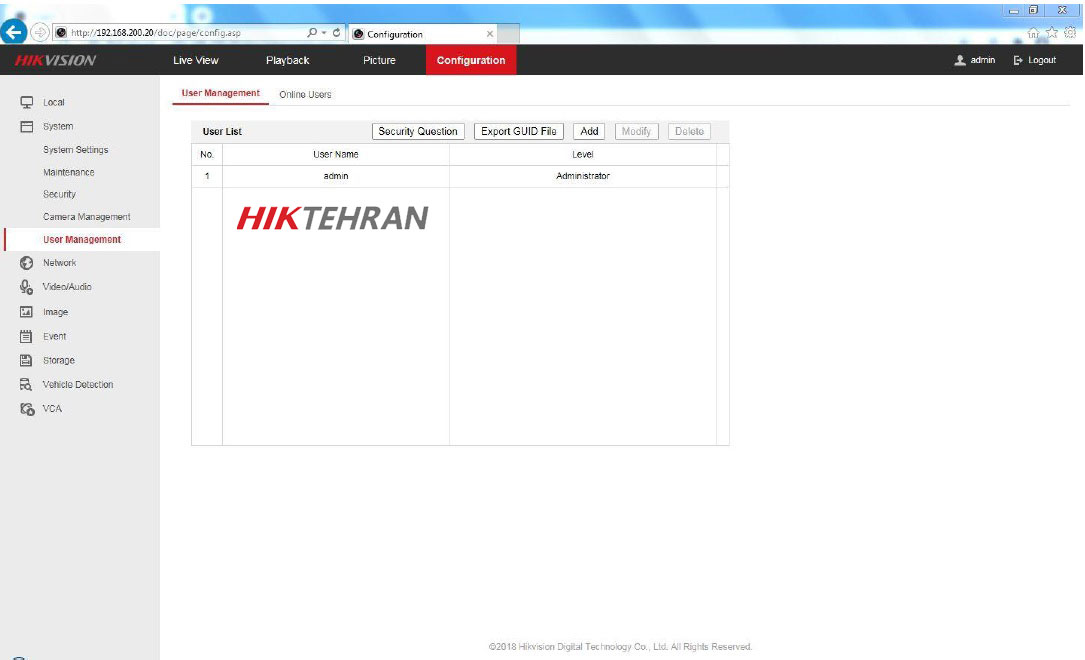The image size is (1085, 660).
Task: Open Security in sidebar
Action: [x=59, y=194]
